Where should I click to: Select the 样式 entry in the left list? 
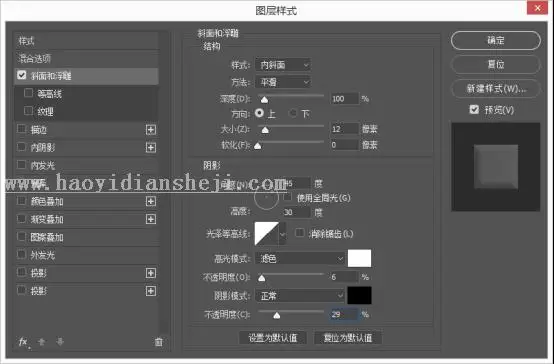pyautogui.click(x=86, y=41)
